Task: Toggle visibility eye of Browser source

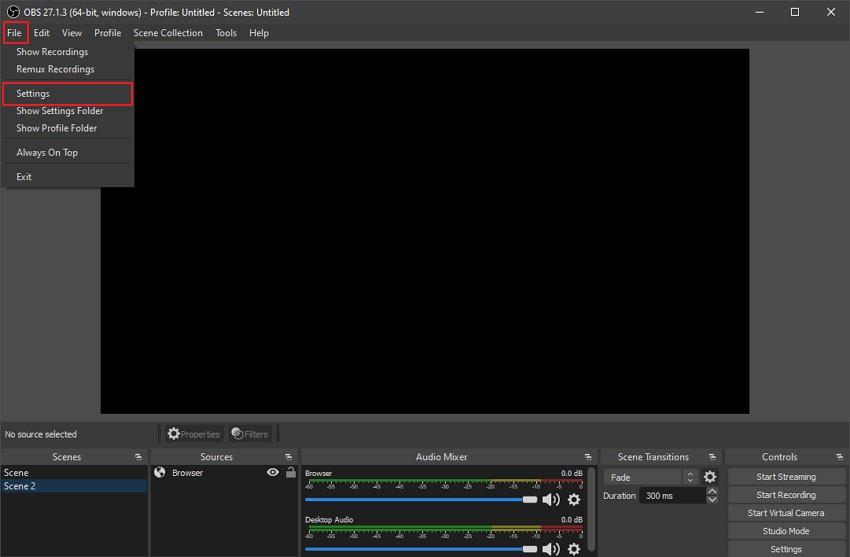Action: pos(273,473)
